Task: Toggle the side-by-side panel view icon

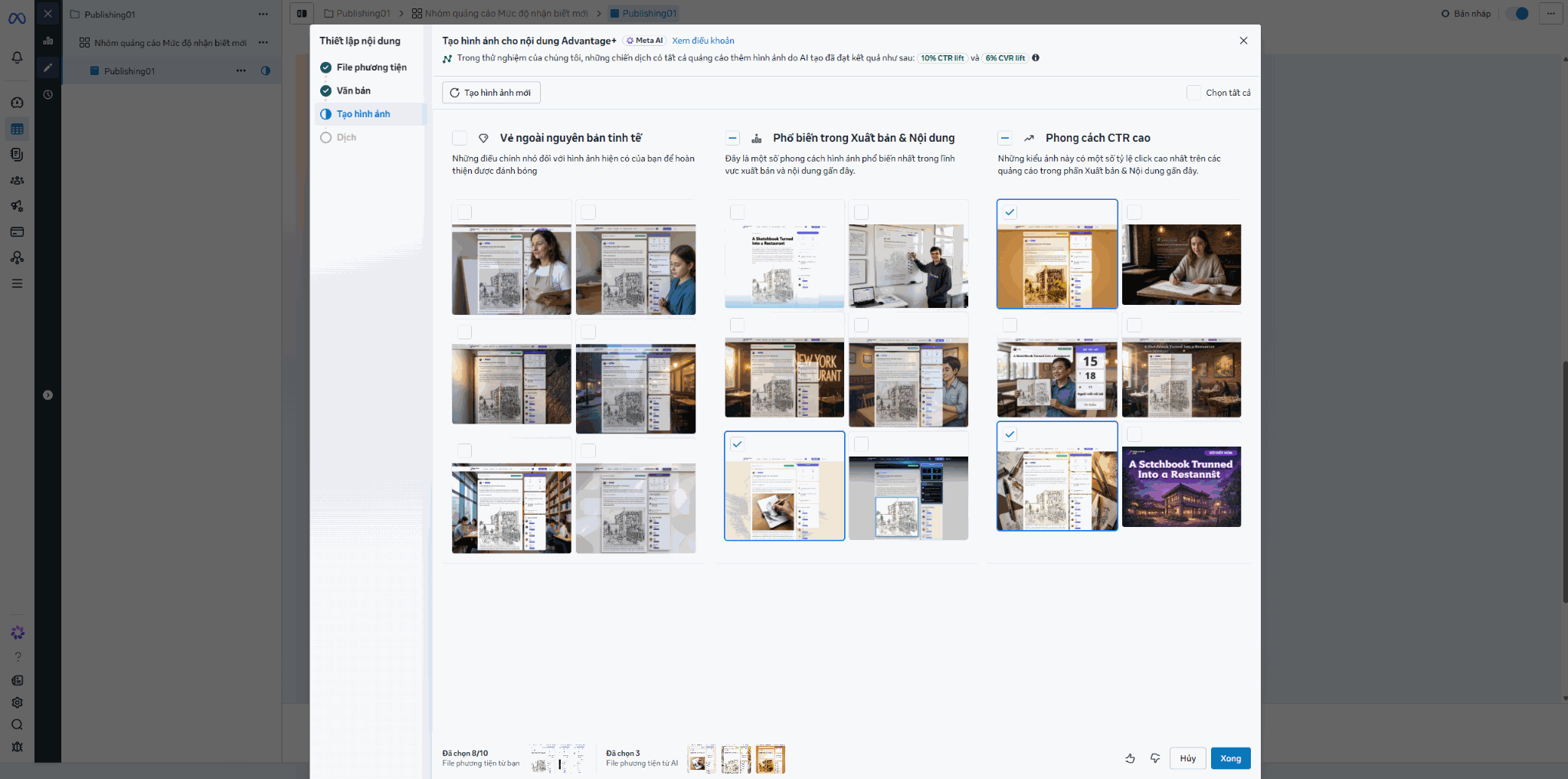Action: (302, 13)
